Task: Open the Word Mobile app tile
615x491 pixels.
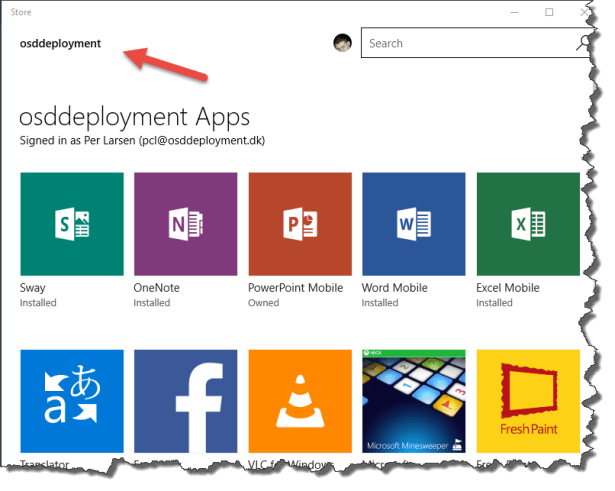Action: pos(414,224)
